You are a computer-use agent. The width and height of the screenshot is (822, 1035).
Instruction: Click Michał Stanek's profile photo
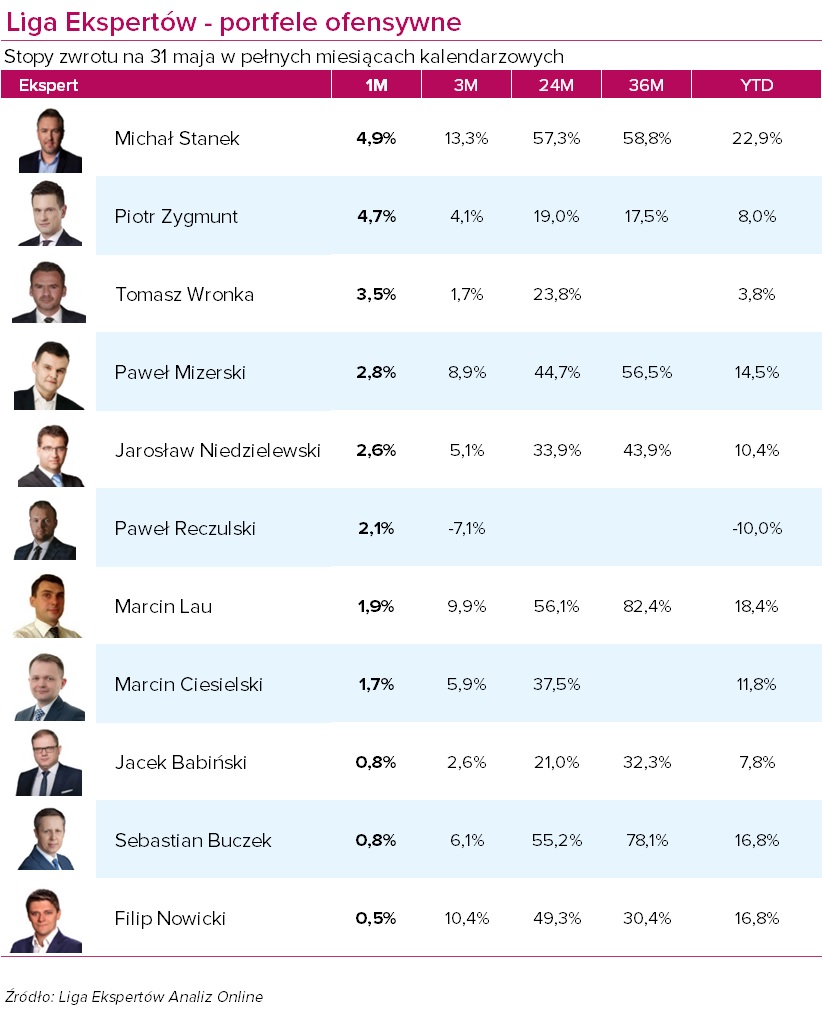(50, 139)
